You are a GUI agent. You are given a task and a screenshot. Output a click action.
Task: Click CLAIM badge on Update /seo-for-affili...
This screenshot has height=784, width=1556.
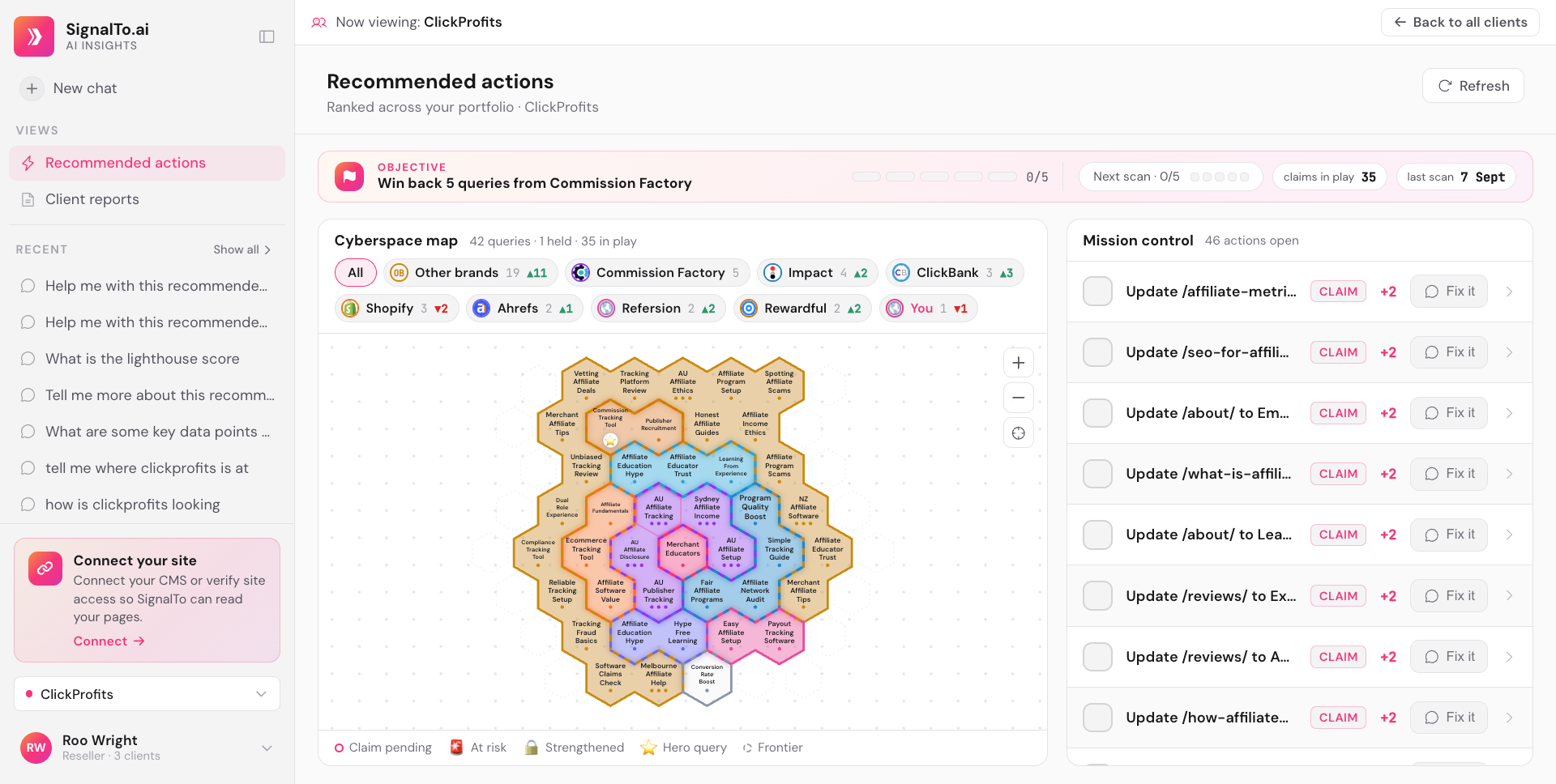coord(1338,352)
